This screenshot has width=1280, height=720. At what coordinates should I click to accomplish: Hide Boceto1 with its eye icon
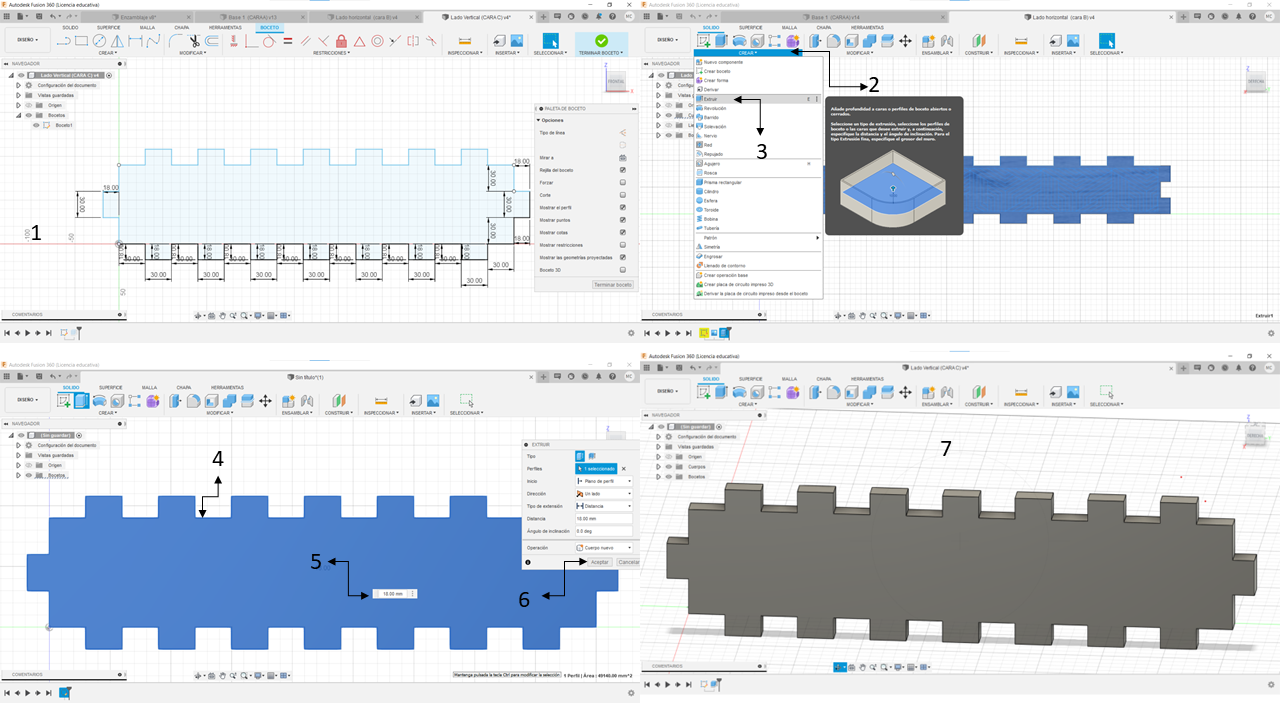(x=37, y=125)
